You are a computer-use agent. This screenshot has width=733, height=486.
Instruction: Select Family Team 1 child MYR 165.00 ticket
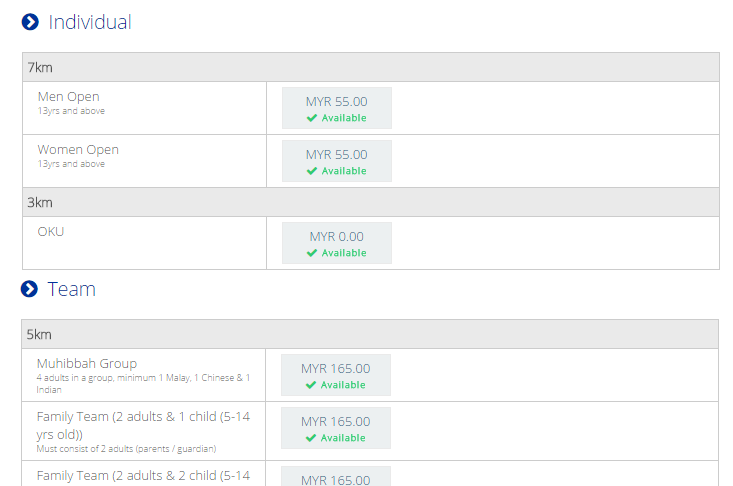point(336,428)
